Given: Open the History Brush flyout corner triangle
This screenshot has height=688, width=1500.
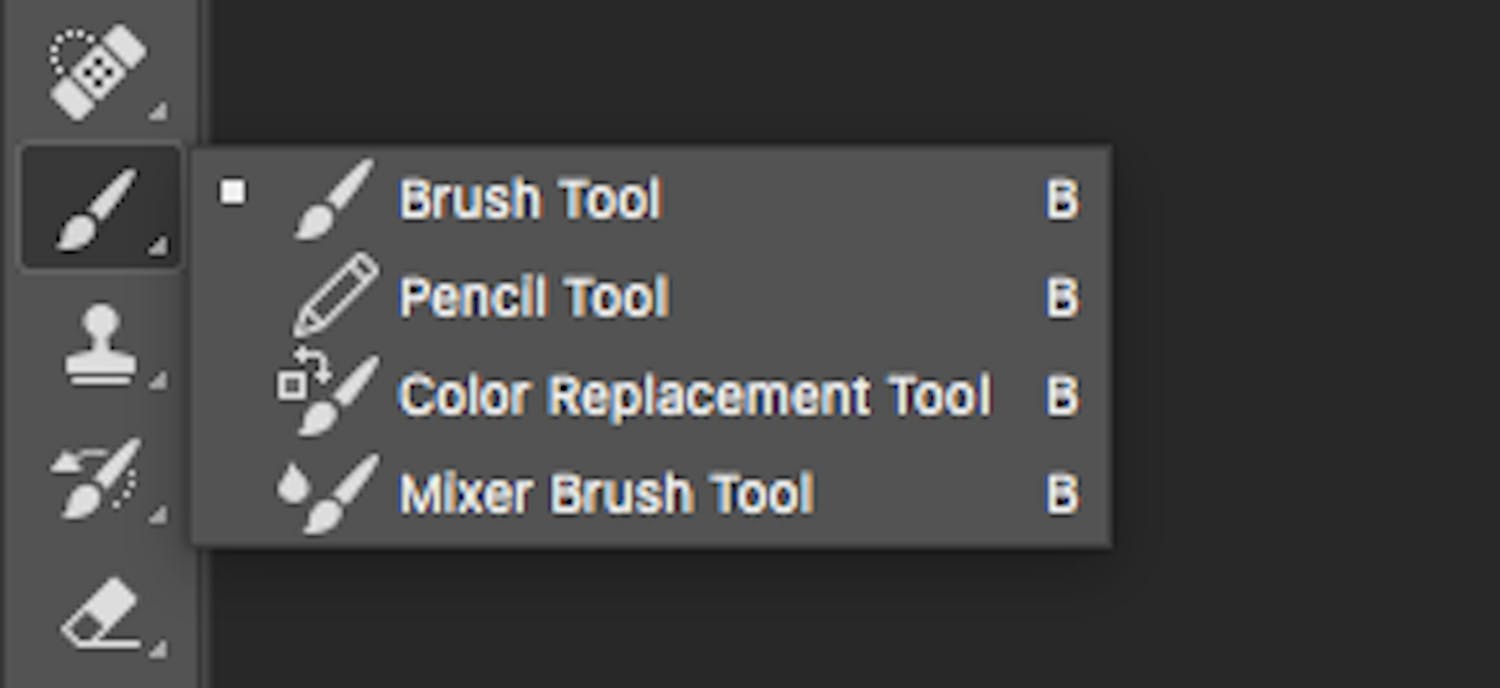Looking at the screenshot, I should click(x=158, y=516).
